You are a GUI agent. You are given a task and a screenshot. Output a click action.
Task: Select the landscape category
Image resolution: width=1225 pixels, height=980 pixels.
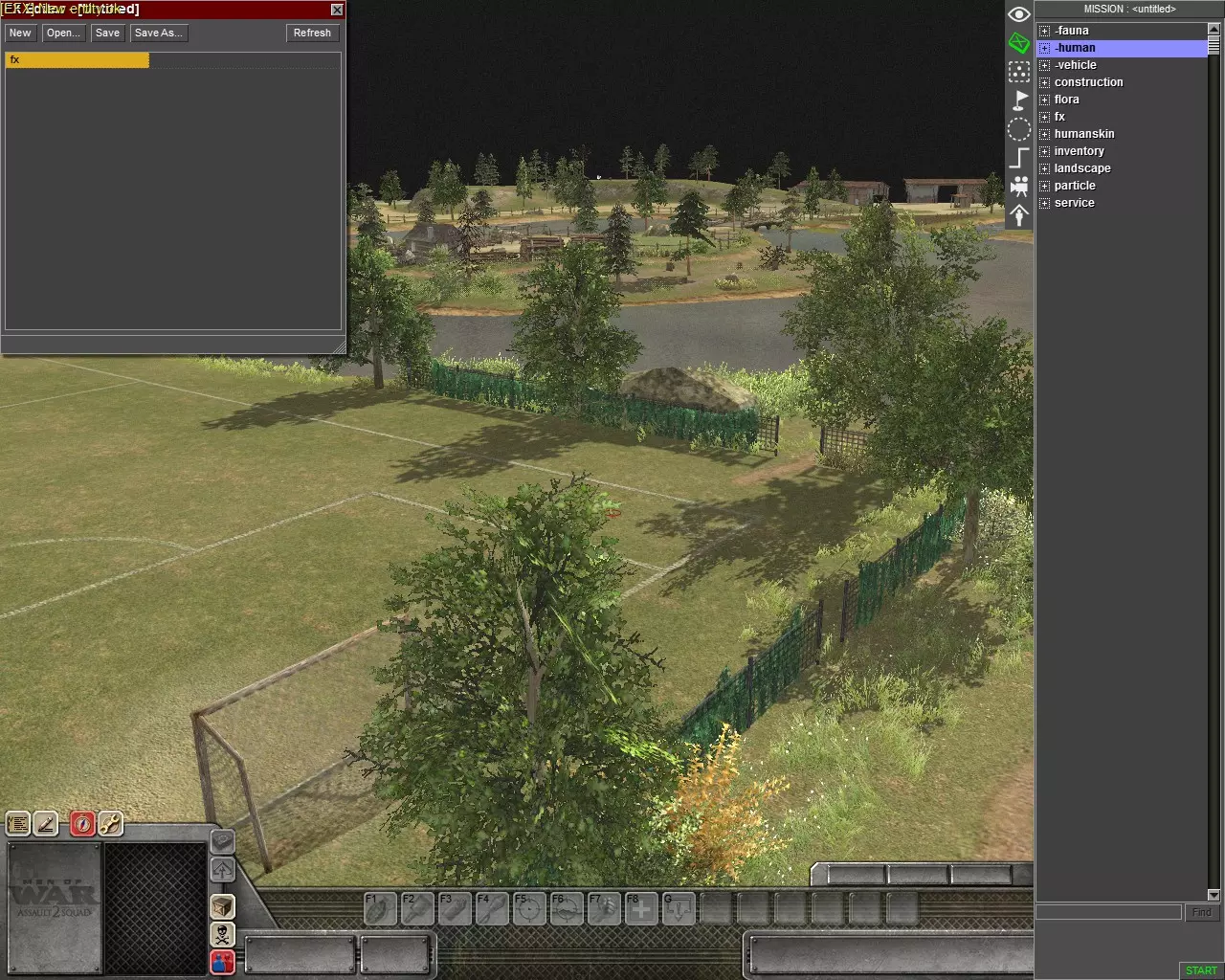tap(1082, 168)
